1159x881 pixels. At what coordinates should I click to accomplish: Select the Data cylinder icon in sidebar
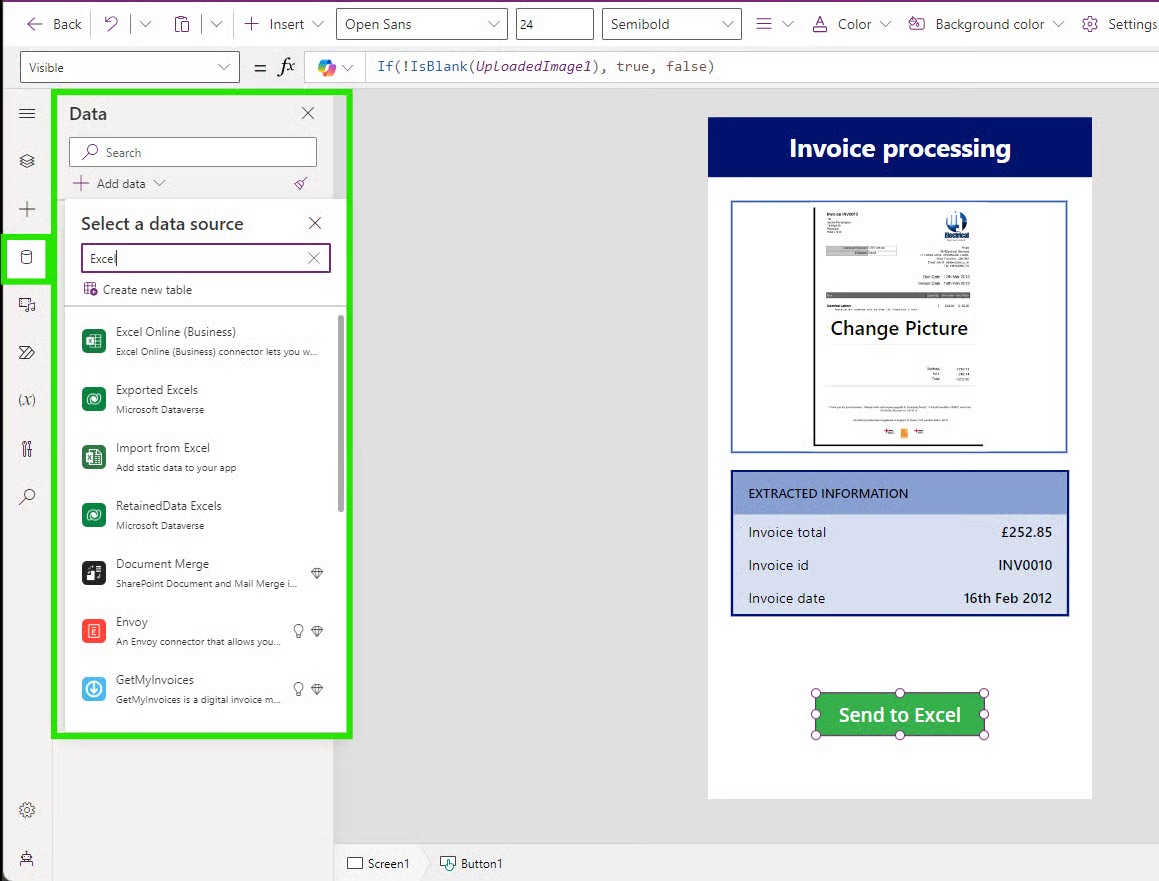27,257
